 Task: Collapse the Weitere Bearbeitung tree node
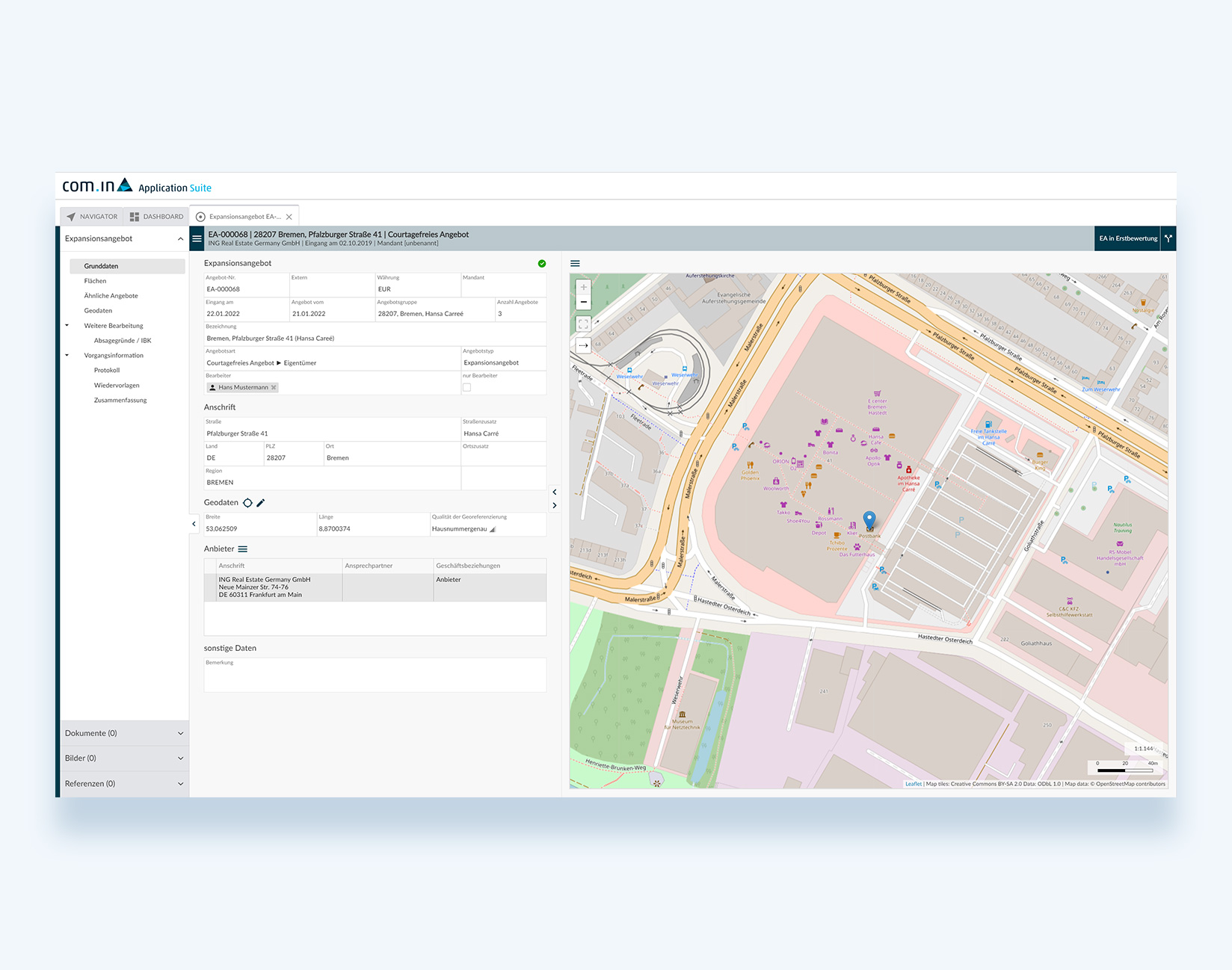click(67, 326)
